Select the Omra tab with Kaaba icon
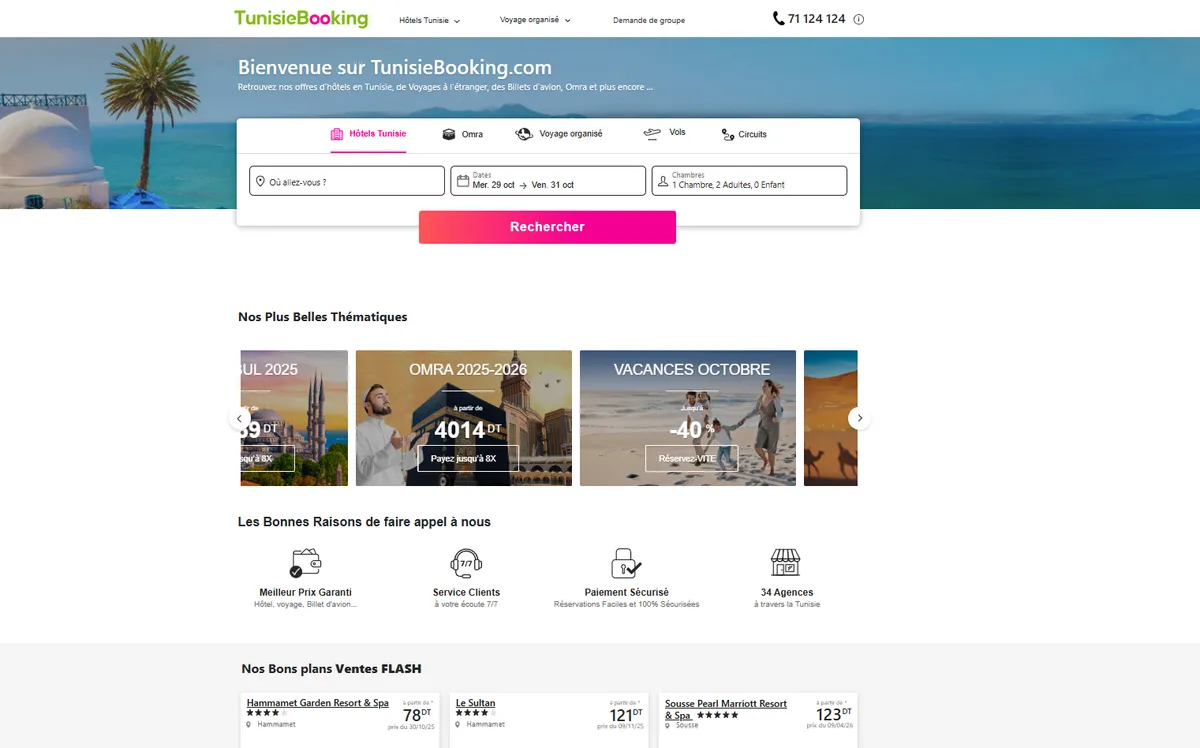1200x748 pixels. (x=462, y=134)
